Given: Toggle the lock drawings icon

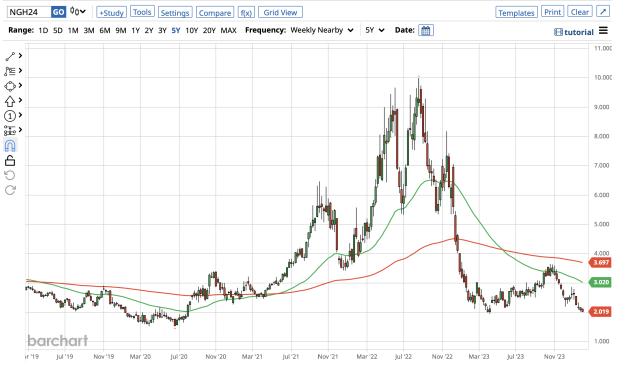Looking at the screenshot, I should click(x=10, y=161).
